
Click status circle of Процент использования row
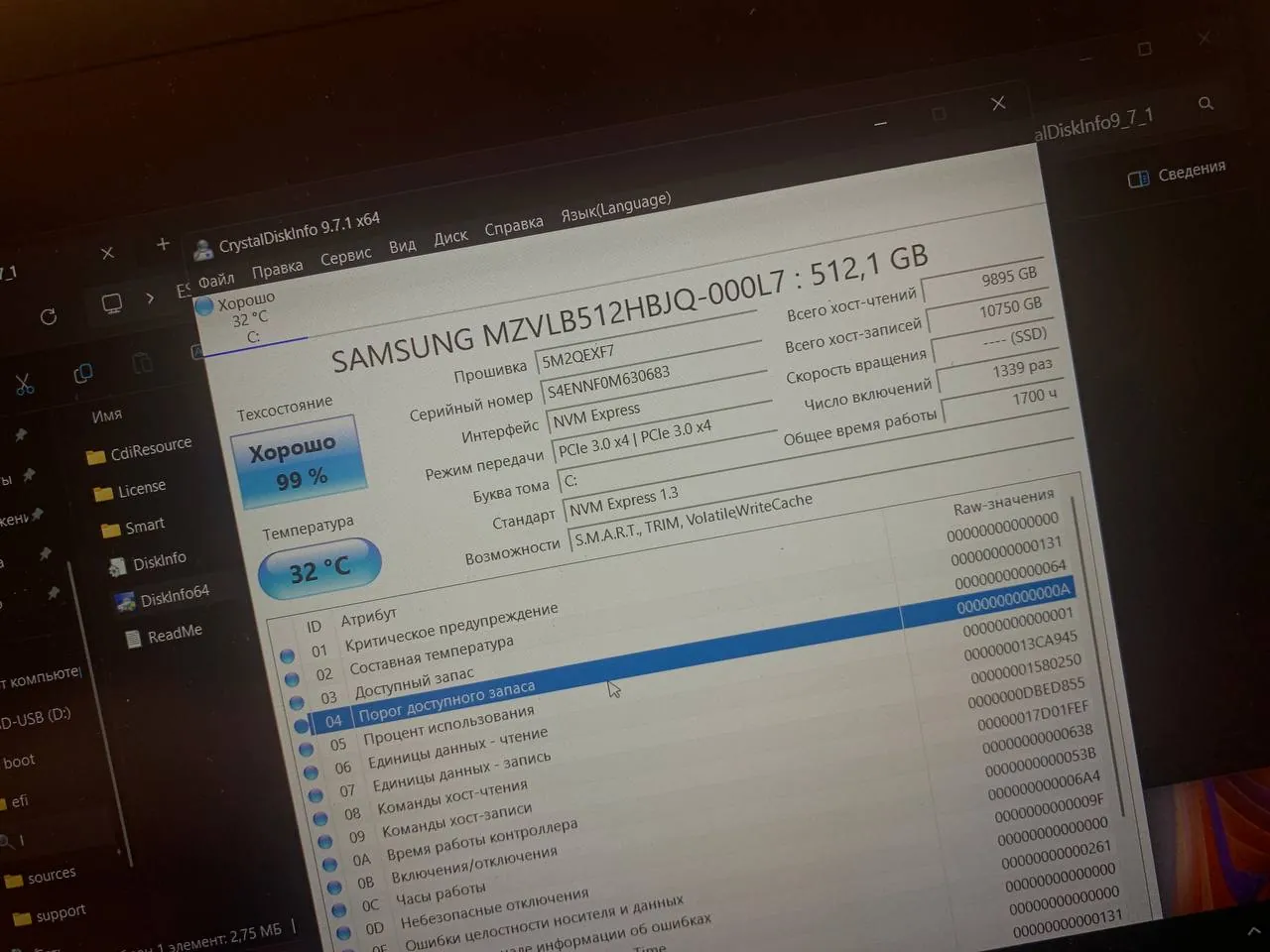[x=306, y=749]
